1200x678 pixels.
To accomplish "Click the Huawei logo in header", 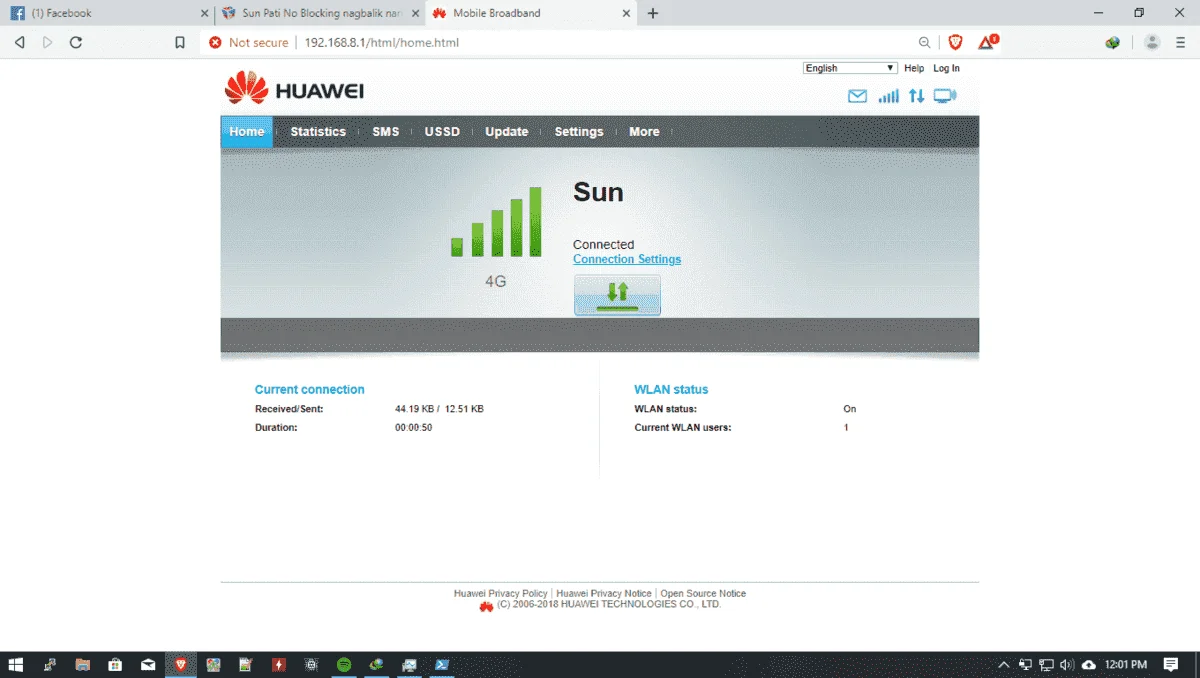I will click(x=294, y=90).
